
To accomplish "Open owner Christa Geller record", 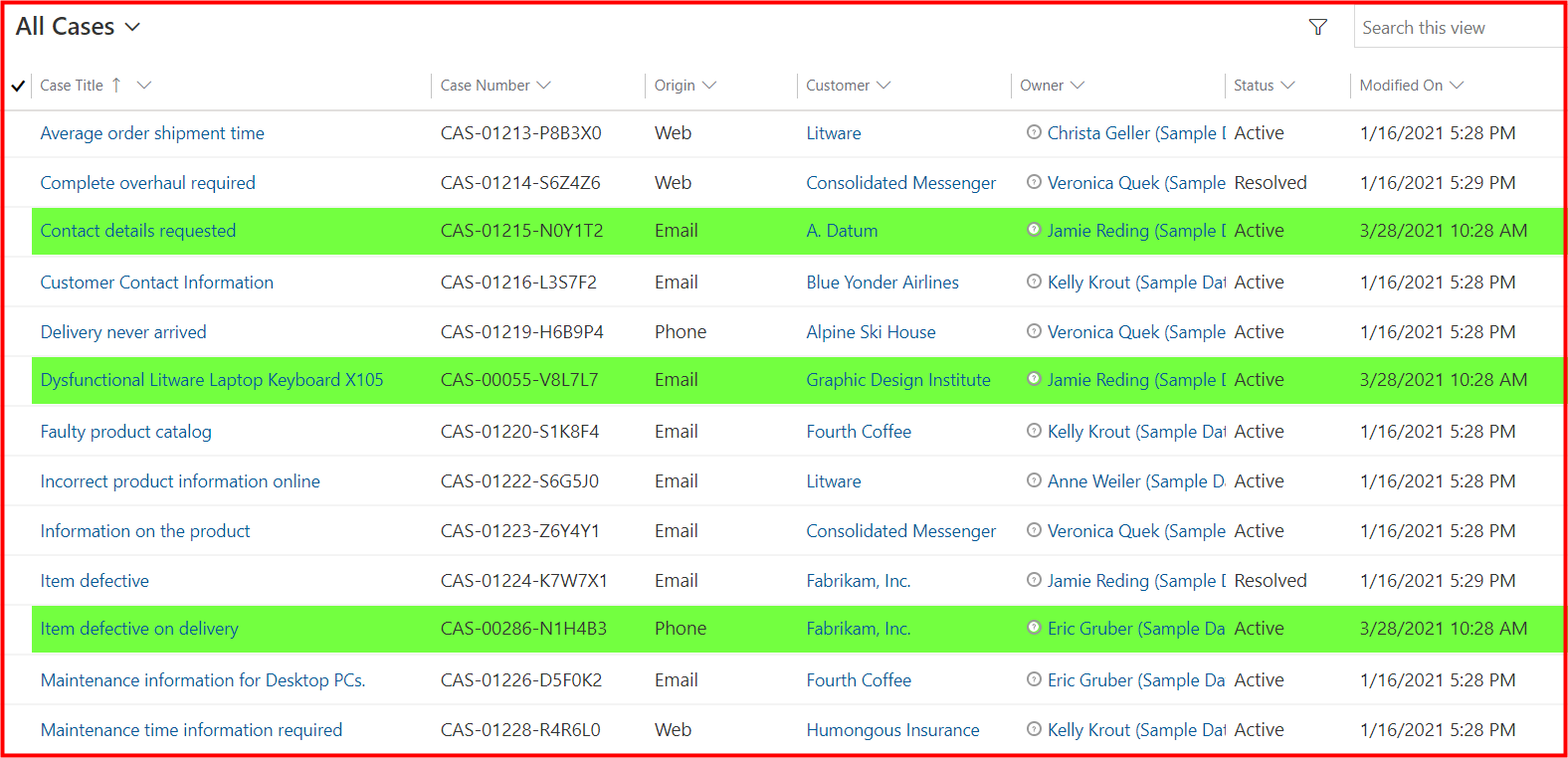I will pyautogui.click(x=1136, y=133).
